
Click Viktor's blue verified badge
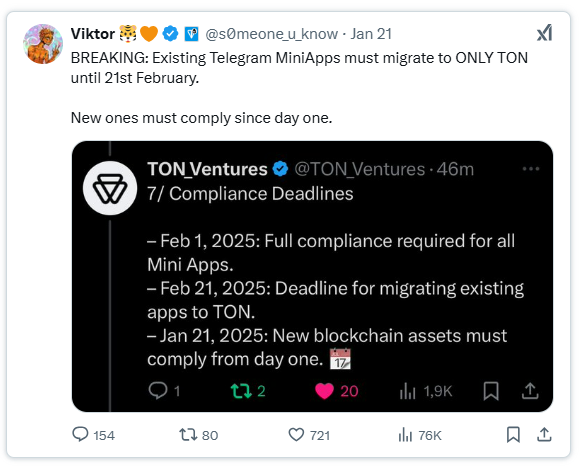point(170,34)
